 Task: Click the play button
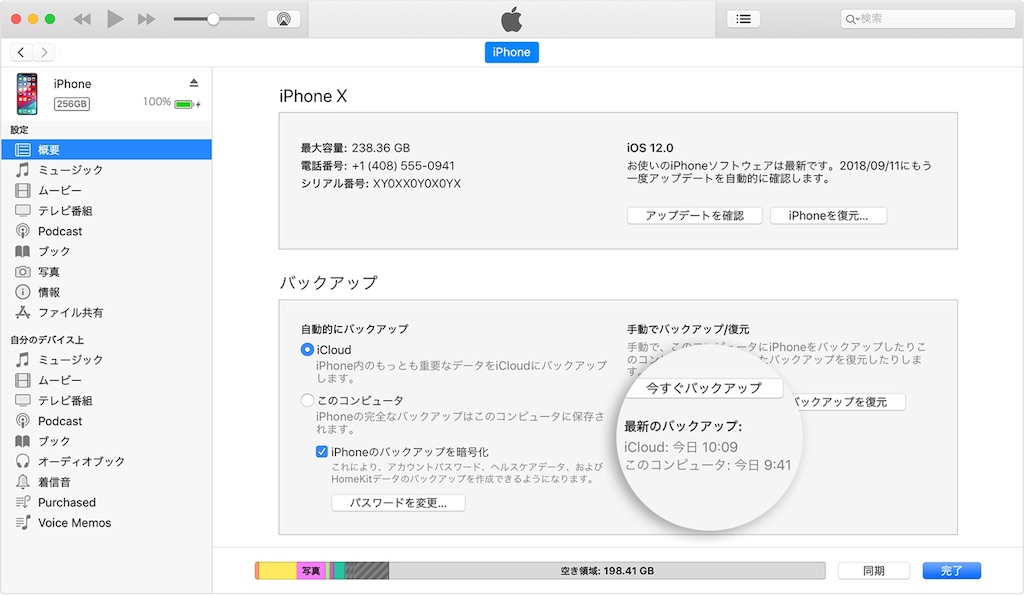(115, 19)
